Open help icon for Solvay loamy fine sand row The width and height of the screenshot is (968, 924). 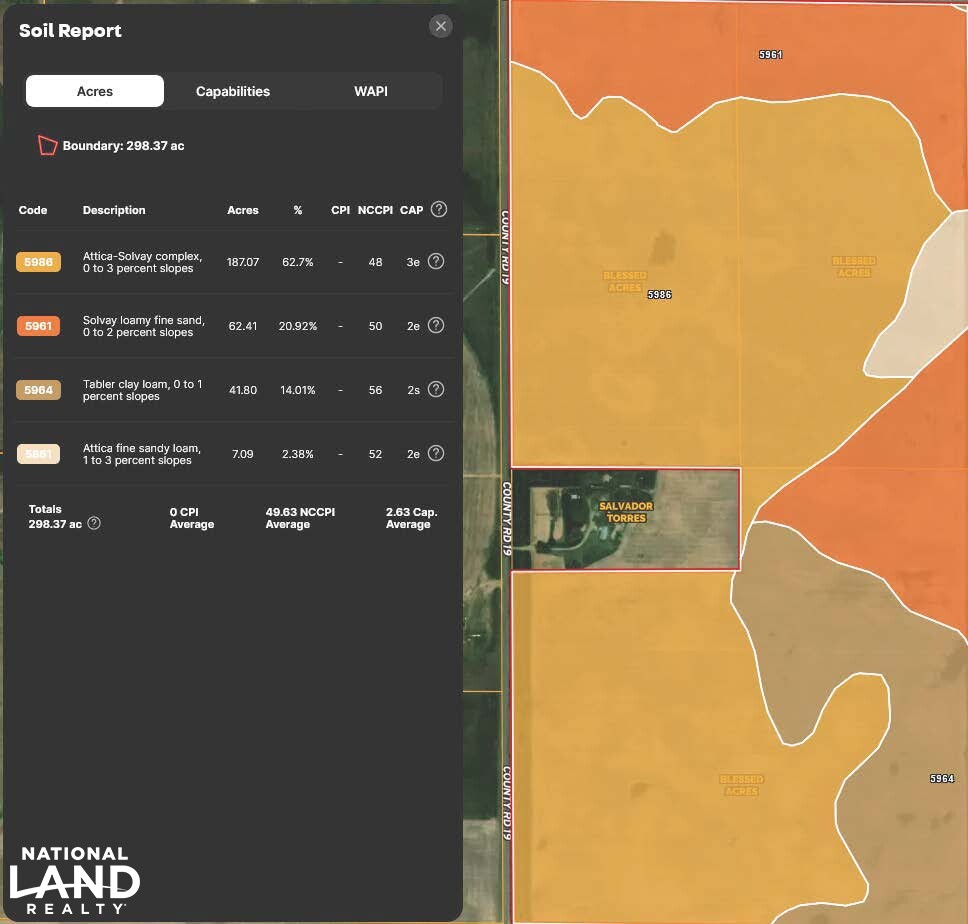(x=436, y=325)
